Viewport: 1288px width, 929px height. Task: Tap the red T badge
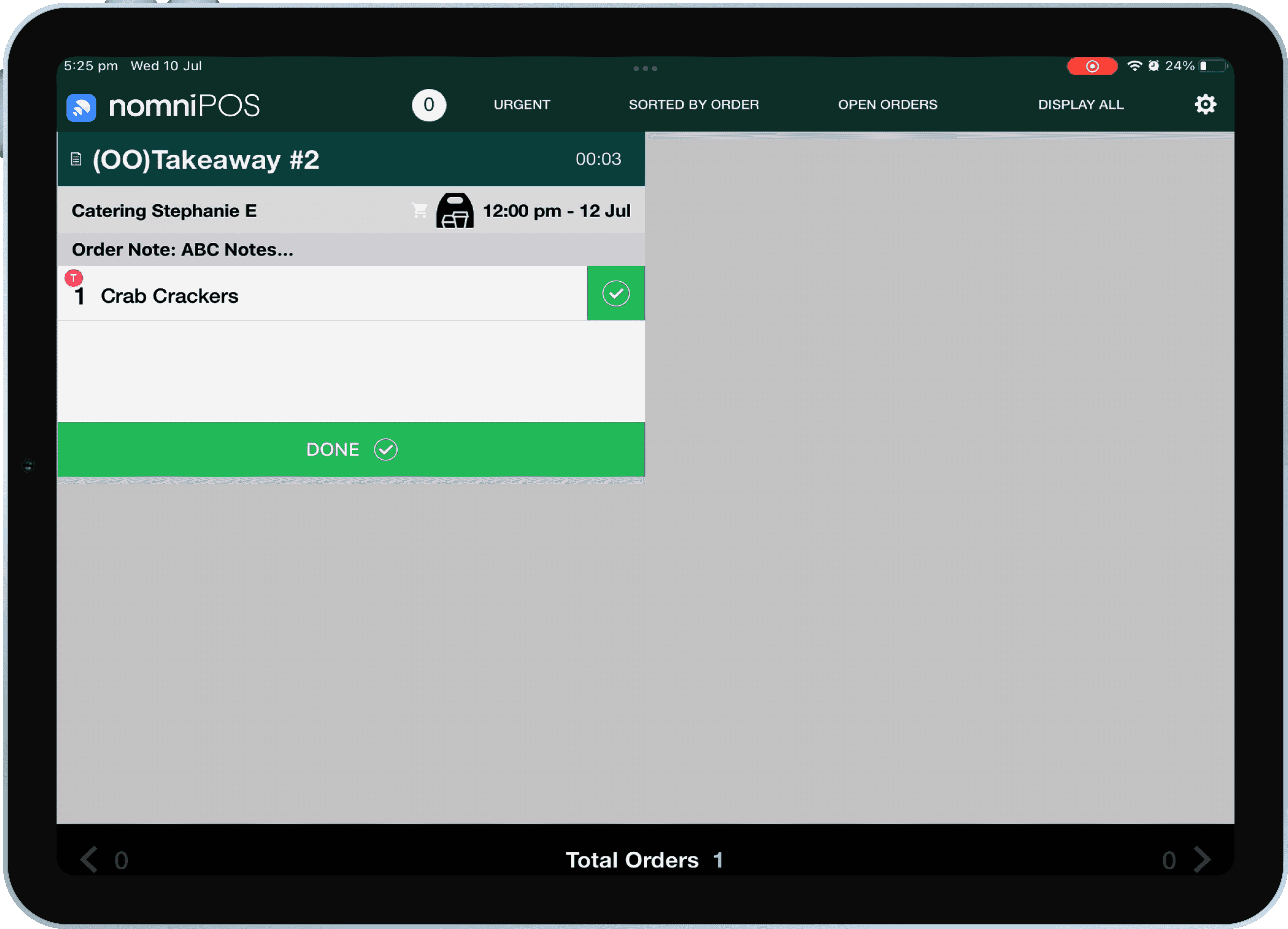(x=74, y=278)
